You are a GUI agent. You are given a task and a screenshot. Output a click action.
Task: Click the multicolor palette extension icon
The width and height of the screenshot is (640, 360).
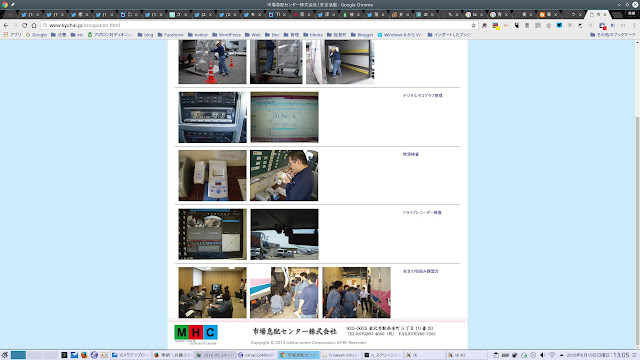[x=496, y=26]
